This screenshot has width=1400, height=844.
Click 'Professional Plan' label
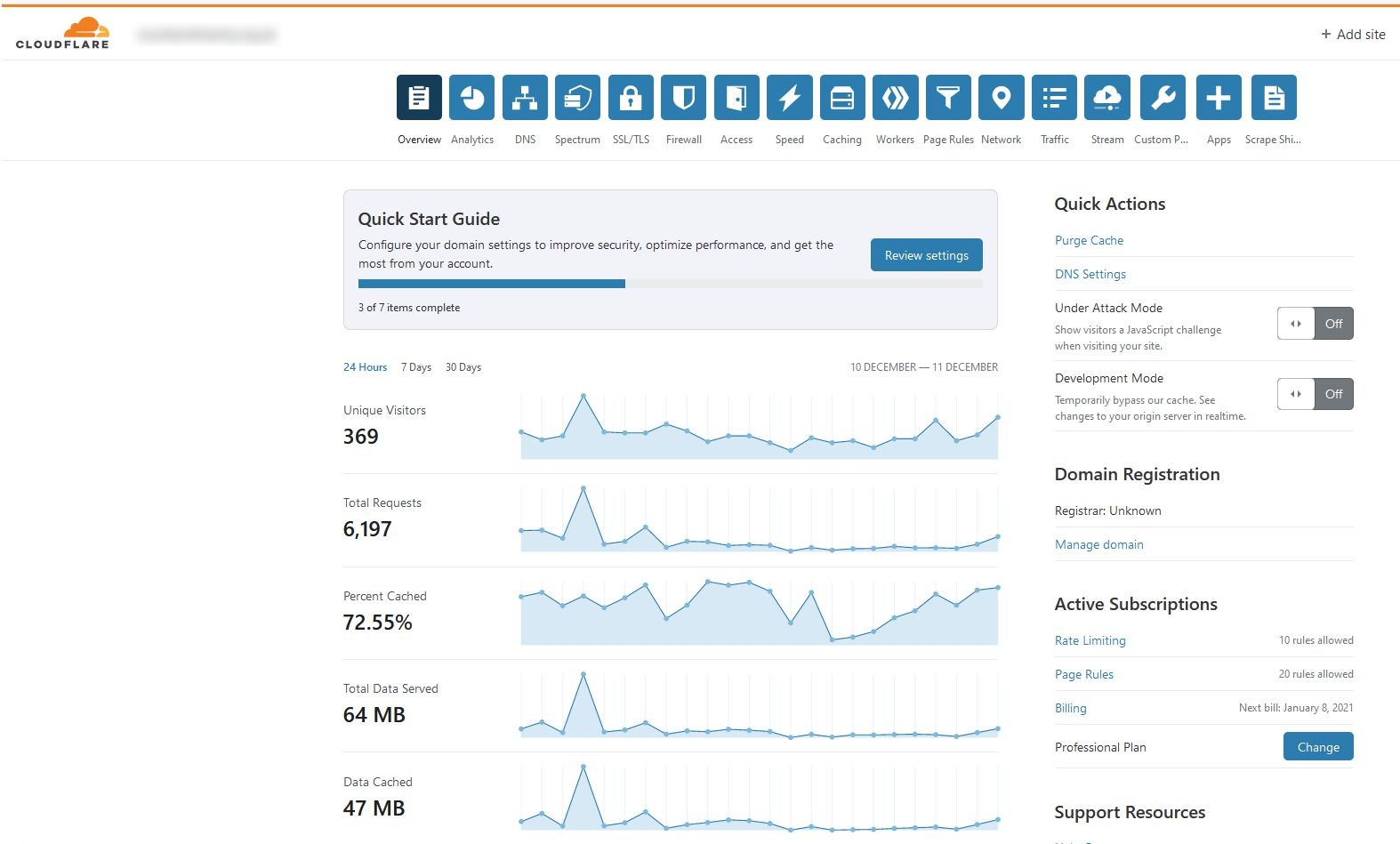tap(1100, 747)
